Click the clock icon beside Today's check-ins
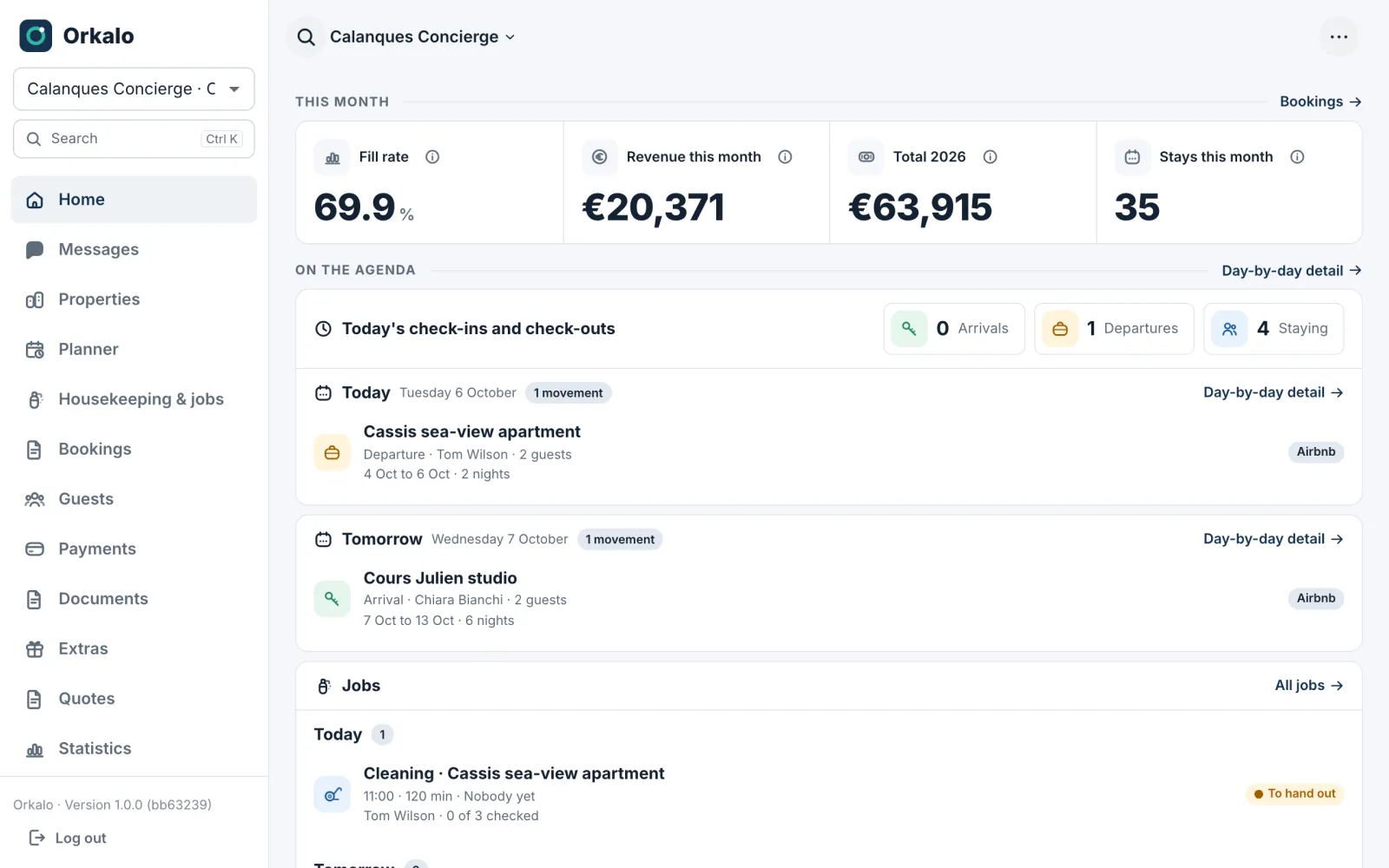Viewport: 1389px width, 868px height. tap(323, 329)
